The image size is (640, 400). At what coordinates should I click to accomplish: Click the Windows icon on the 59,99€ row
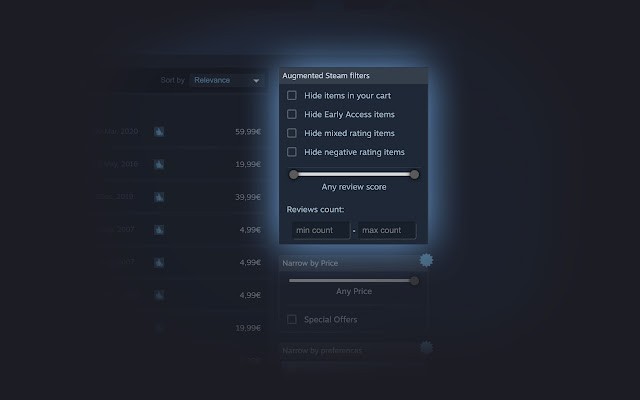click(x=159, y=131)
